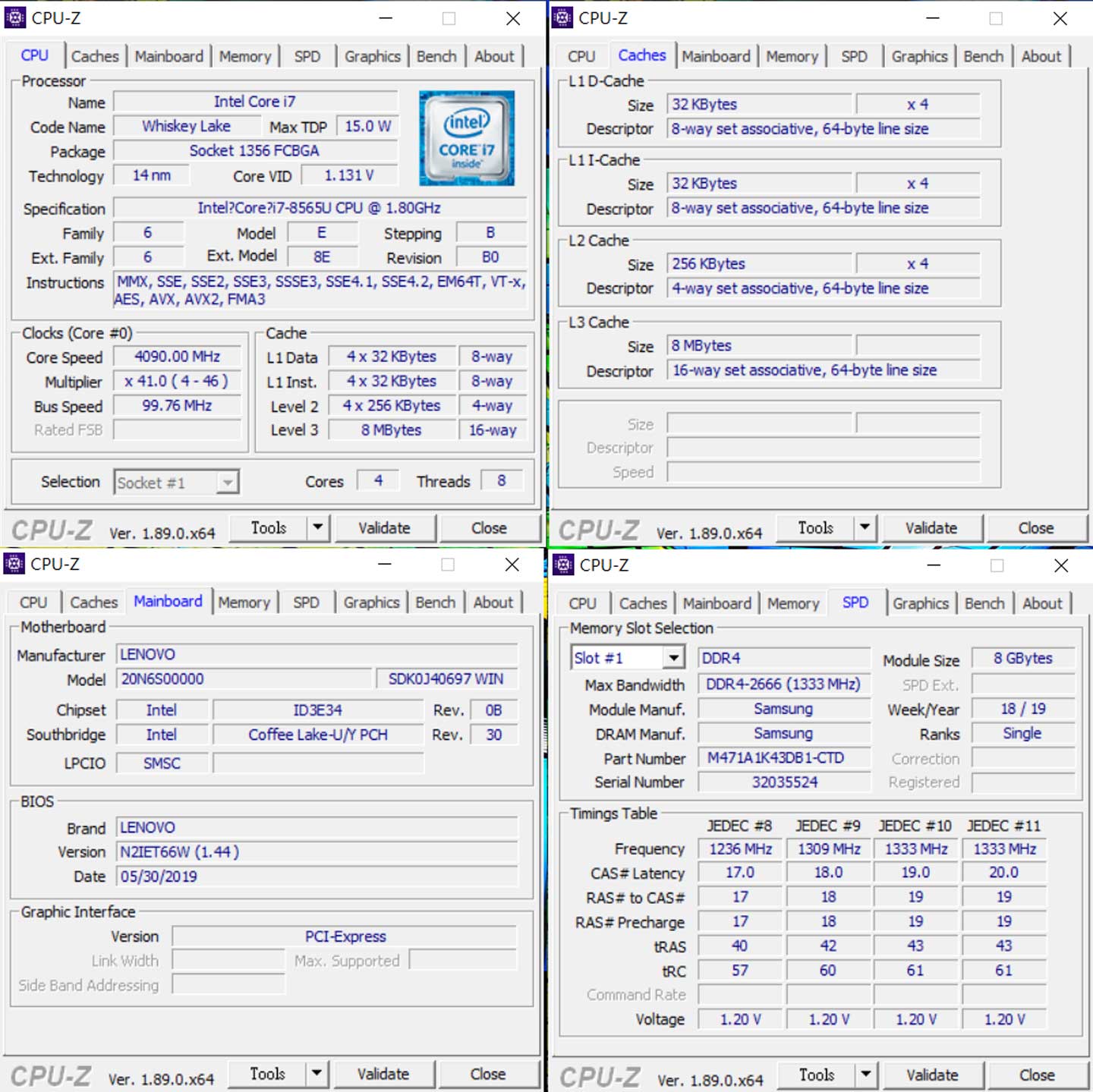Image resolution: width=1093 pixels, height=1092 pixels.
Task: Open Graphics tab in the SPD window
Action: (920, 603)
